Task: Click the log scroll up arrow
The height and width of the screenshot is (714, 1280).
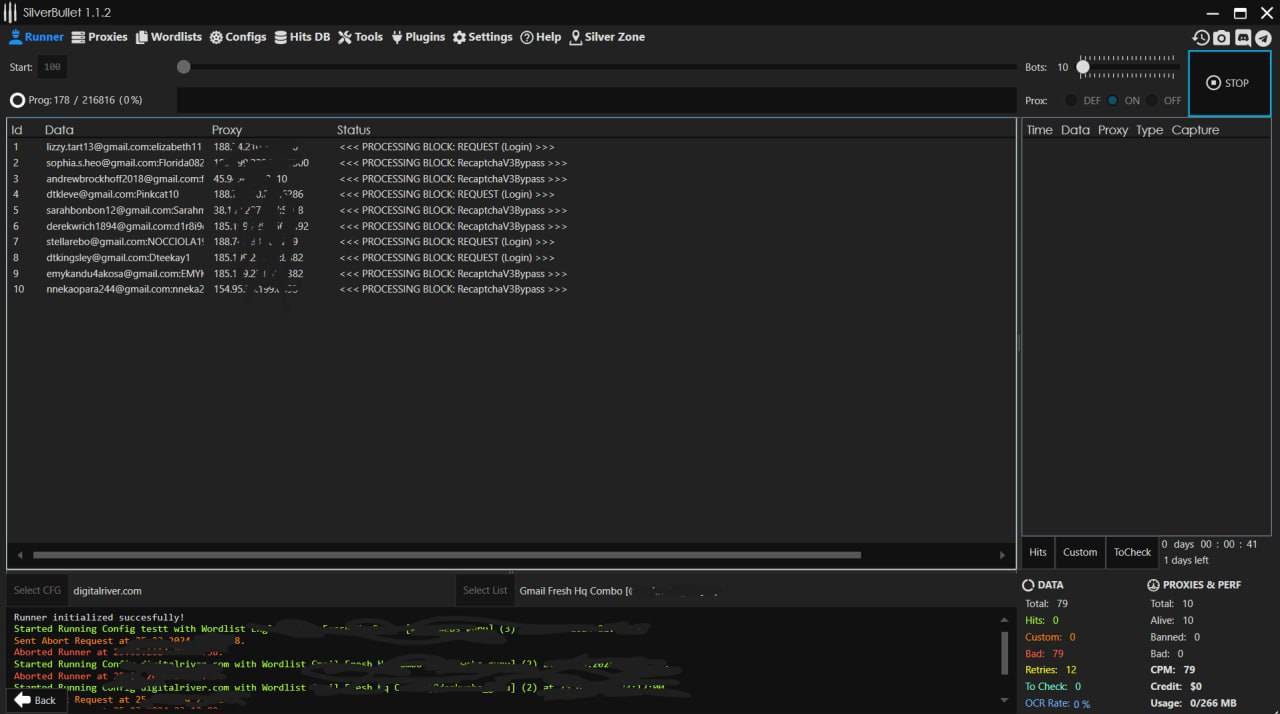Action: tap(1004, 620)
